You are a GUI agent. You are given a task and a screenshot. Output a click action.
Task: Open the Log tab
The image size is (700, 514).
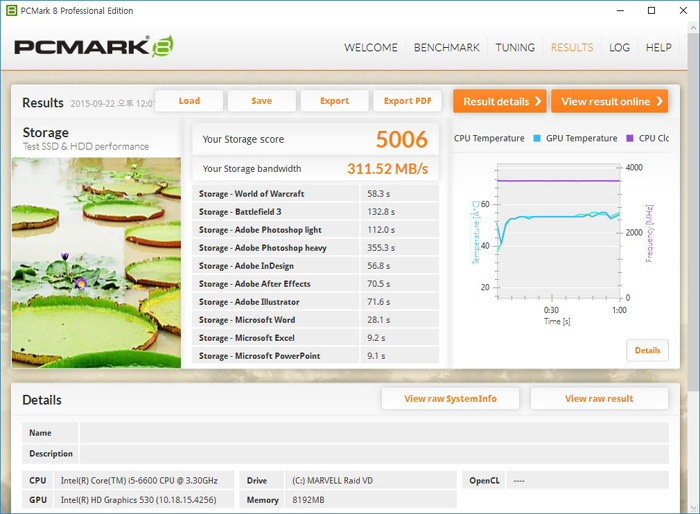coord(619,47)
